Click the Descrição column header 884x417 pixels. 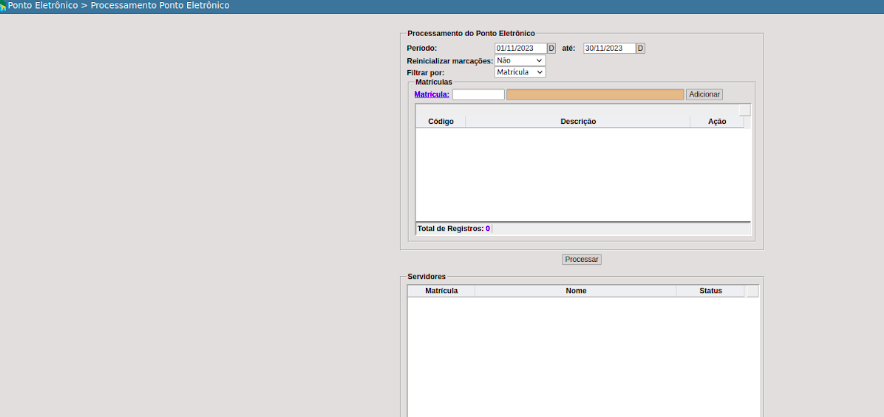(578, 121)
